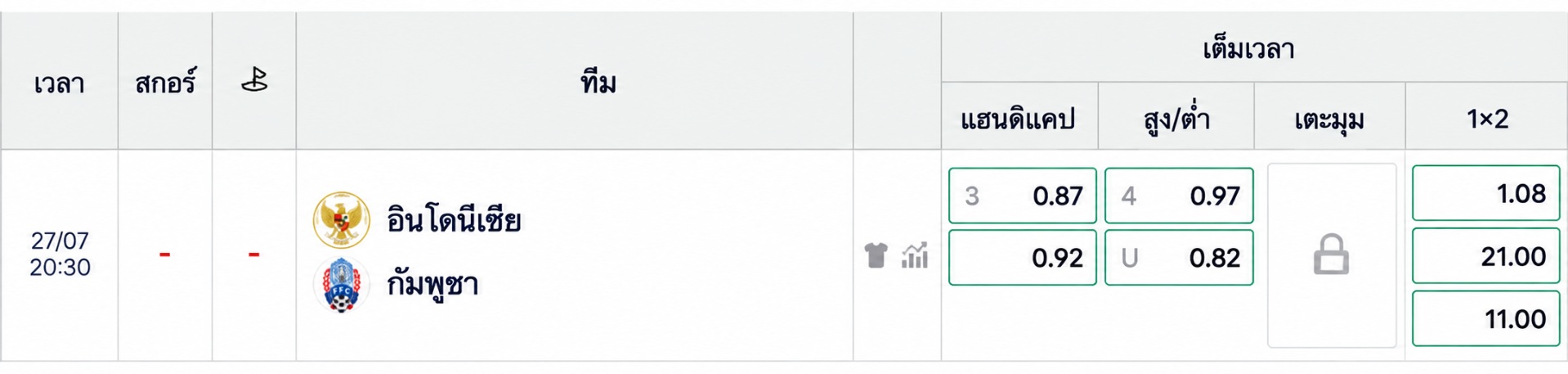Image resolution: width=1568 pixels, height=374 pixels.
Task: Click the 27/07 20:30 match time
Action: click(x=60, y=255)
